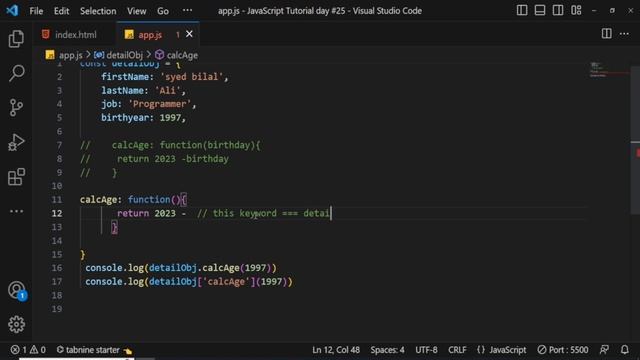Split the editor right
The image size is (640, 360).
pos(607,33)
